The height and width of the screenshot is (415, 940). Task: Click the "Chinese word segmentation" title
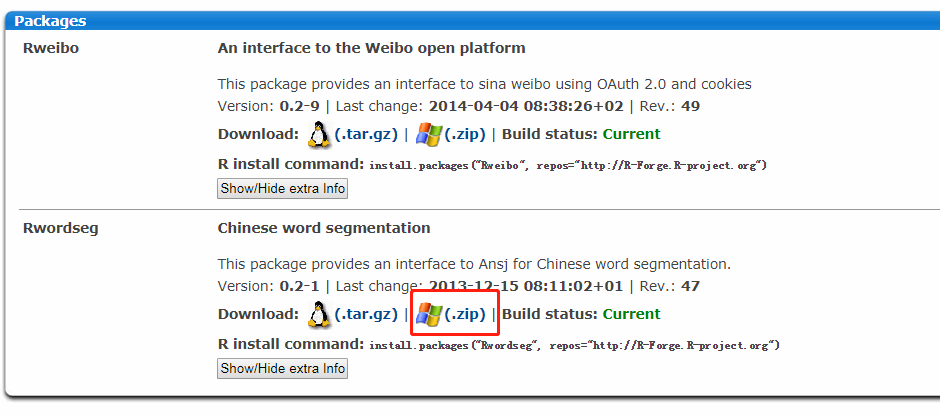(x=324, y=228)
